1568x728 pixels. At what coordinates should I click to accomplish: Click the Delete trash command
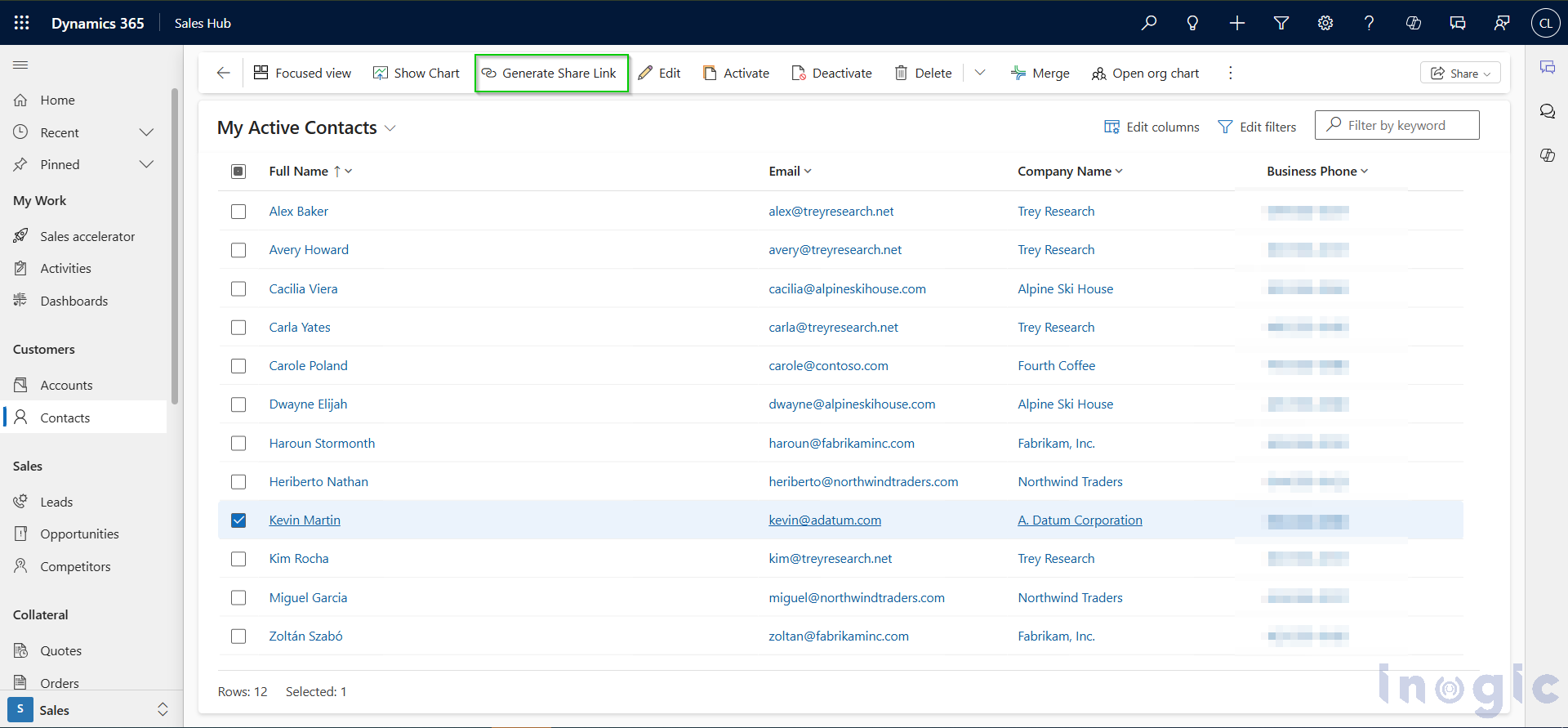[924, 73]
